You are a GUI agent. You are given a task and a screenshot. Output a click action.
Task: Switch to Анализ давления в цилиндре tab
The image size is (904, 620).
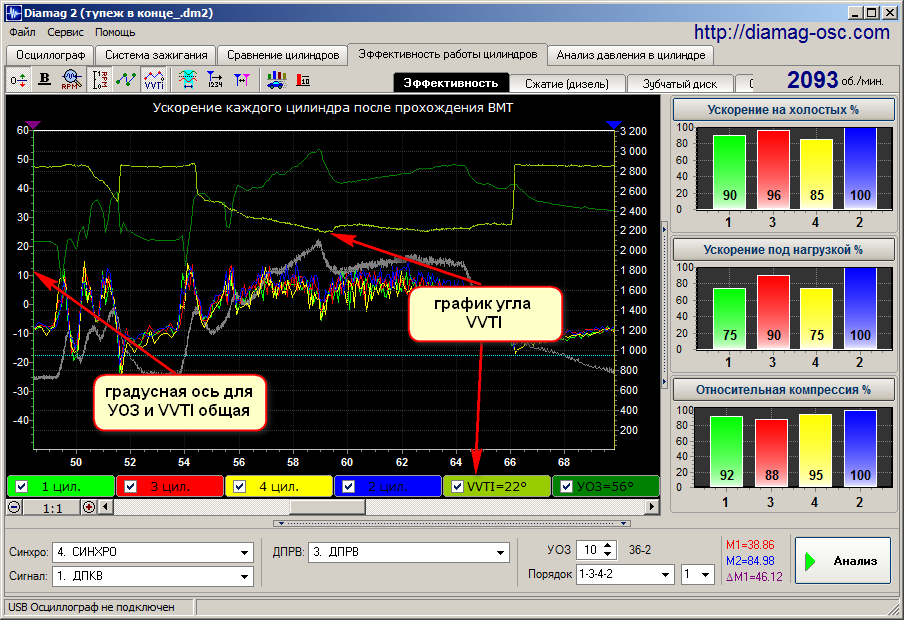click(631, 55)
